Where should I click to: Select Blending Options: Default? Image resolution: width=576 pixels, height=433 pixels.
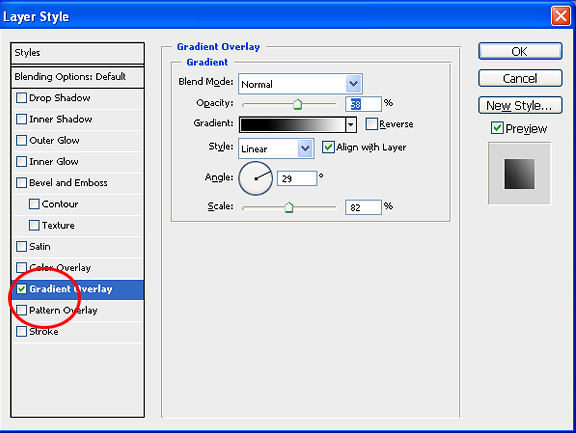click(78, 77)
